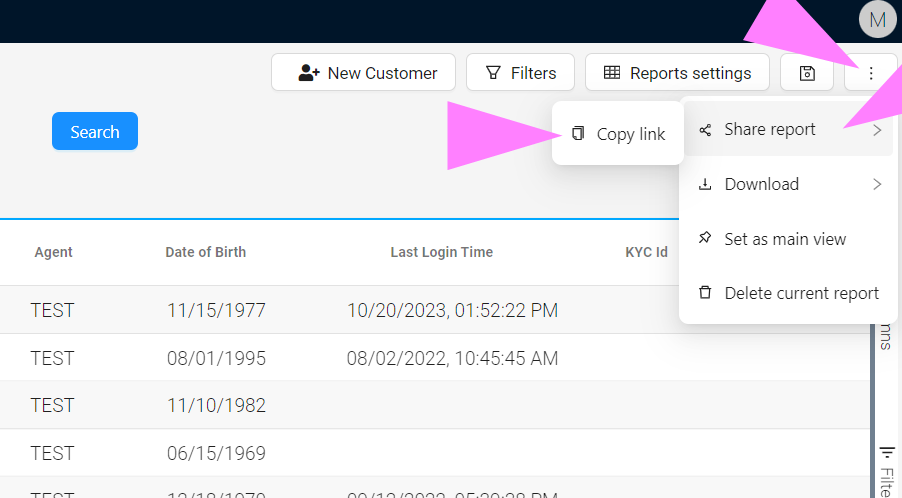The height and width of the screenshot is (498, 902).
Task: Click the share icon beside Share report
Action: pos(705,130)
